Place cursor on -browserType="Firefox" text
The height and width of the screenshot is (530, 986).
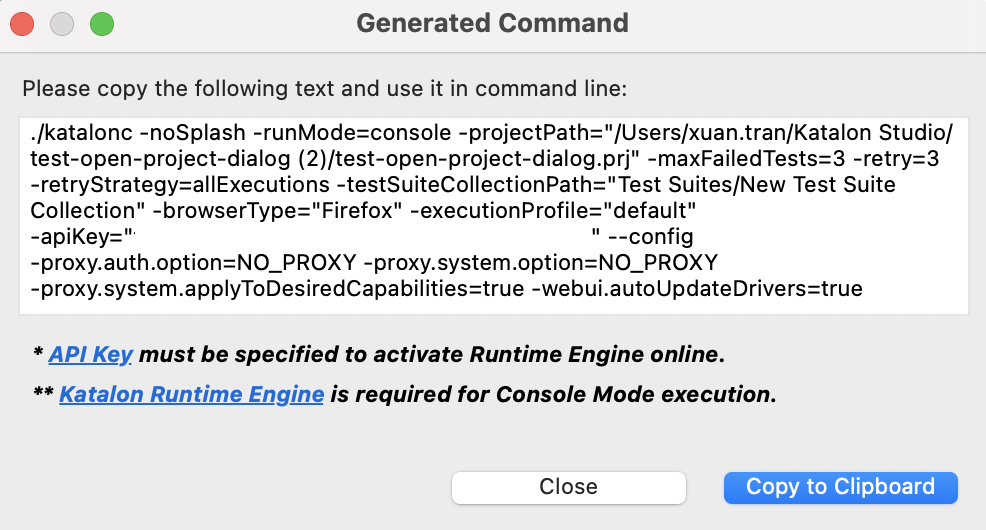[274, 211]
